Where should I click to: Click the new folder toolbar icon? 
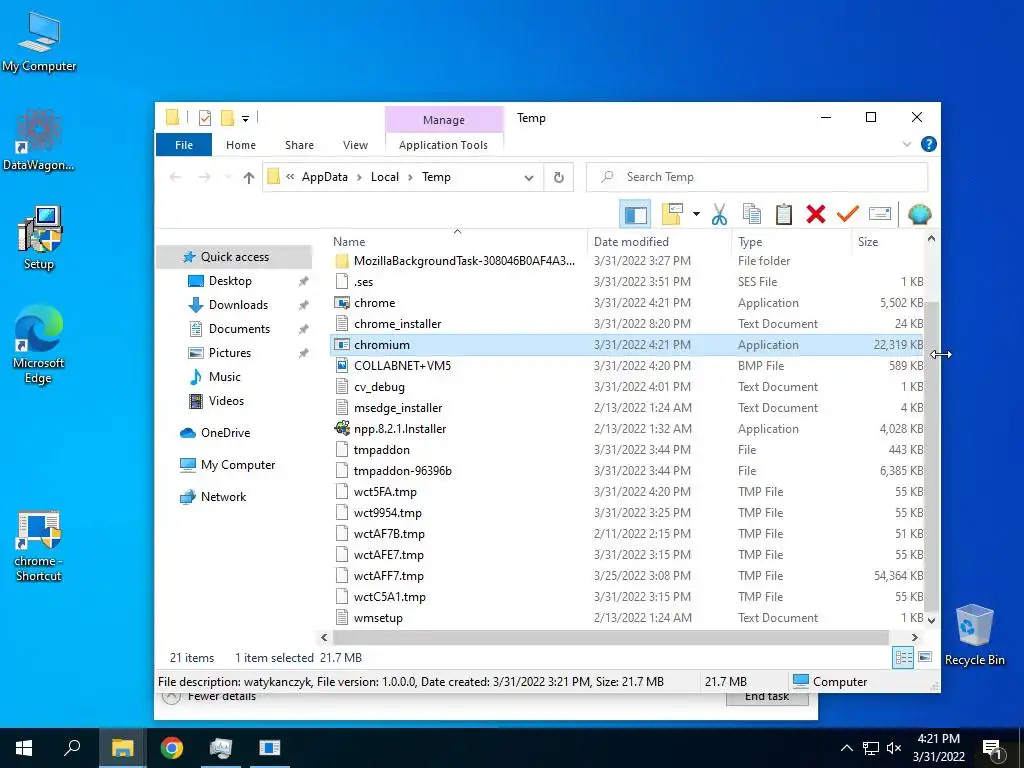(x=672, y=214)
